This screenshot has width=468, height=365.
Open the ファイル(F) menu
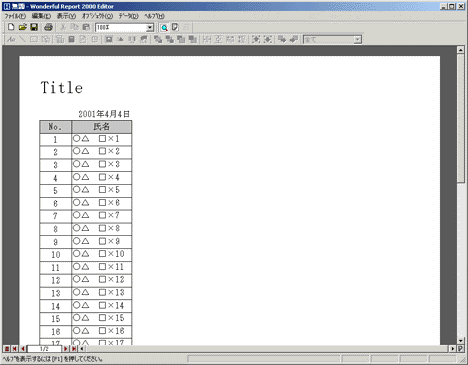15,16
